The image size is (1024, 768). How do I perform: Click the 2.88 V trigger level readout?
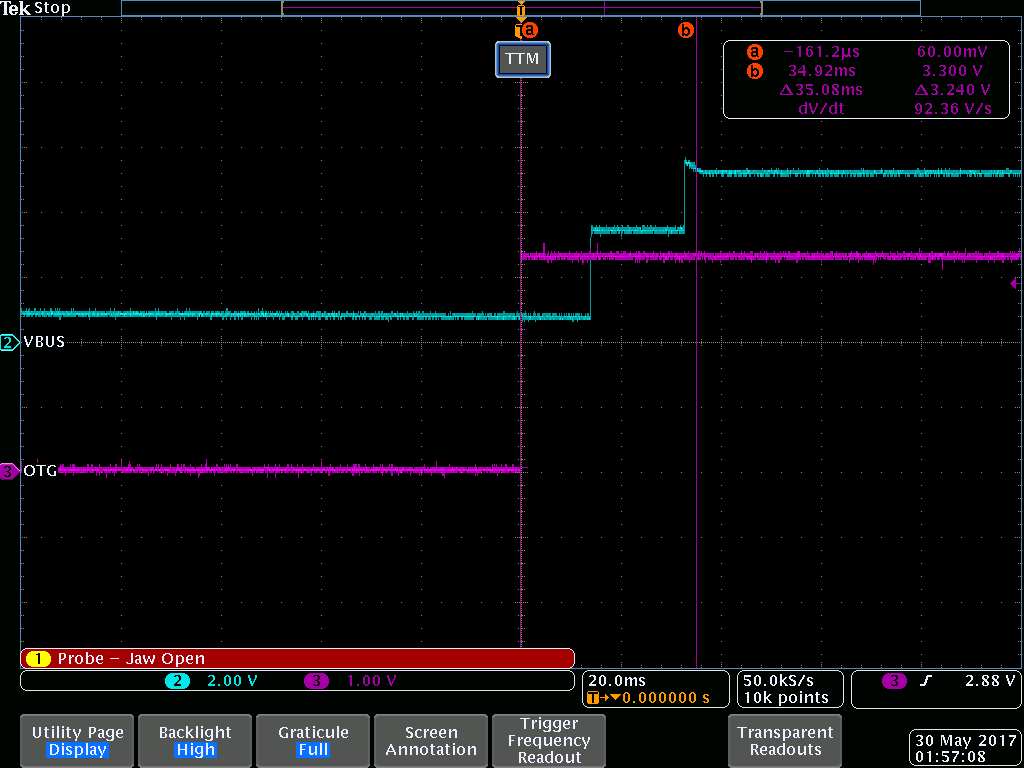[x=990, y=680]
